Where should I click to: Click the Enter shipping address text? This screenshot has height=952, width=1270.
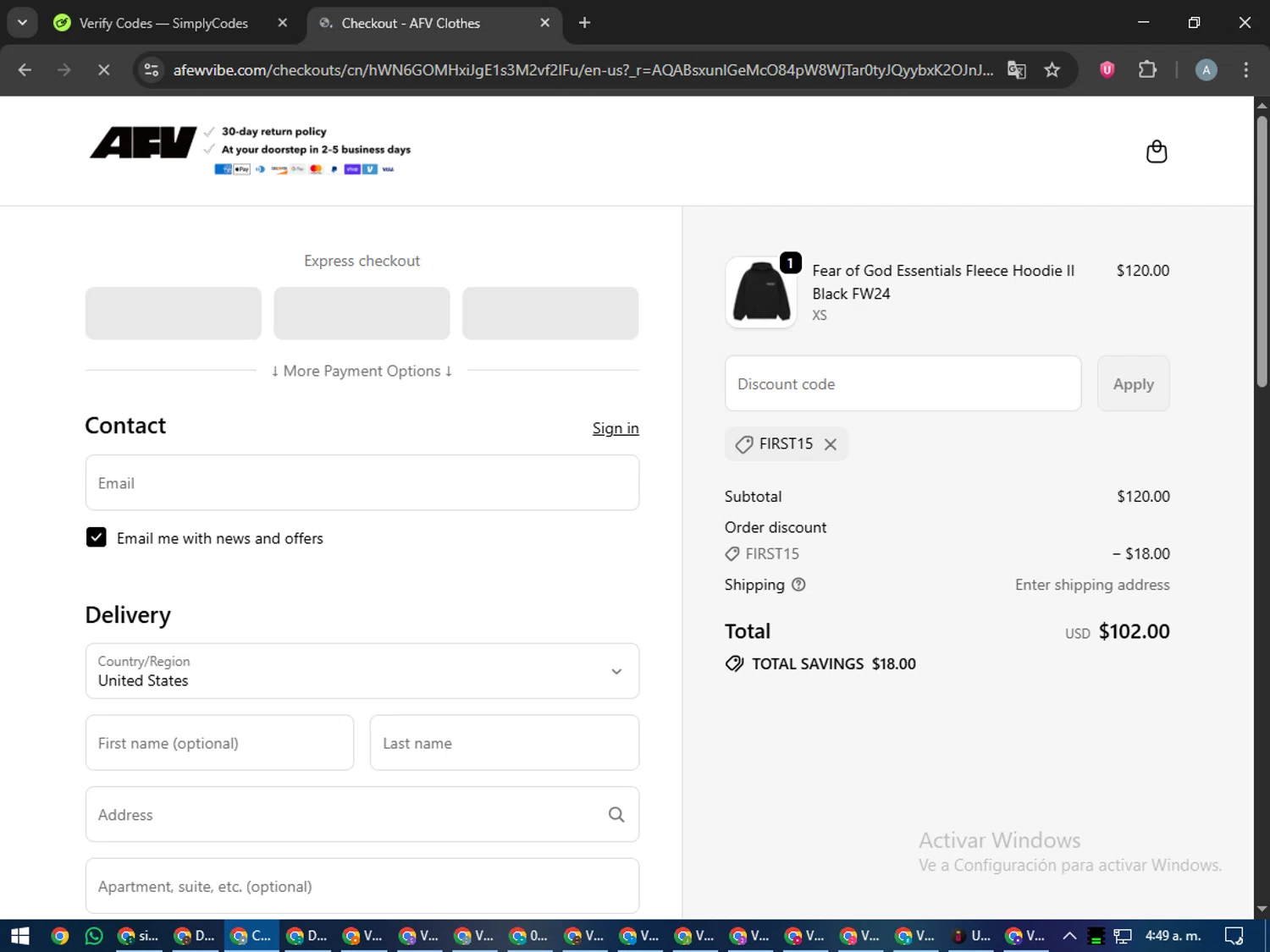click(x=1092, y=585)
